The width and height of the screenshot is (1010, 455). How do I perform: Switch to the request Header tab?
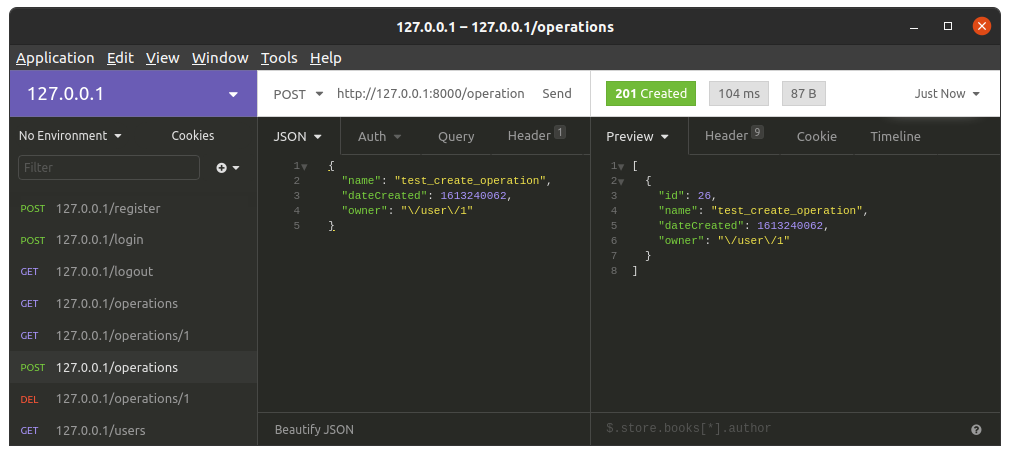click(537, 136)
